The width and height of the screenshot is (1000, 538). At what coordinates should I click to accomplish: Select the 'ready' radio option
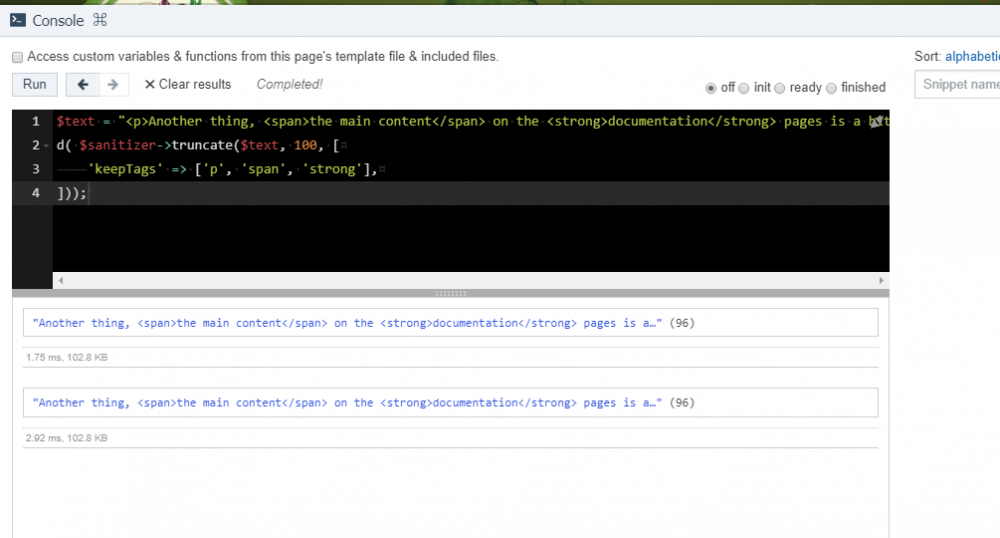pos(780,88)
